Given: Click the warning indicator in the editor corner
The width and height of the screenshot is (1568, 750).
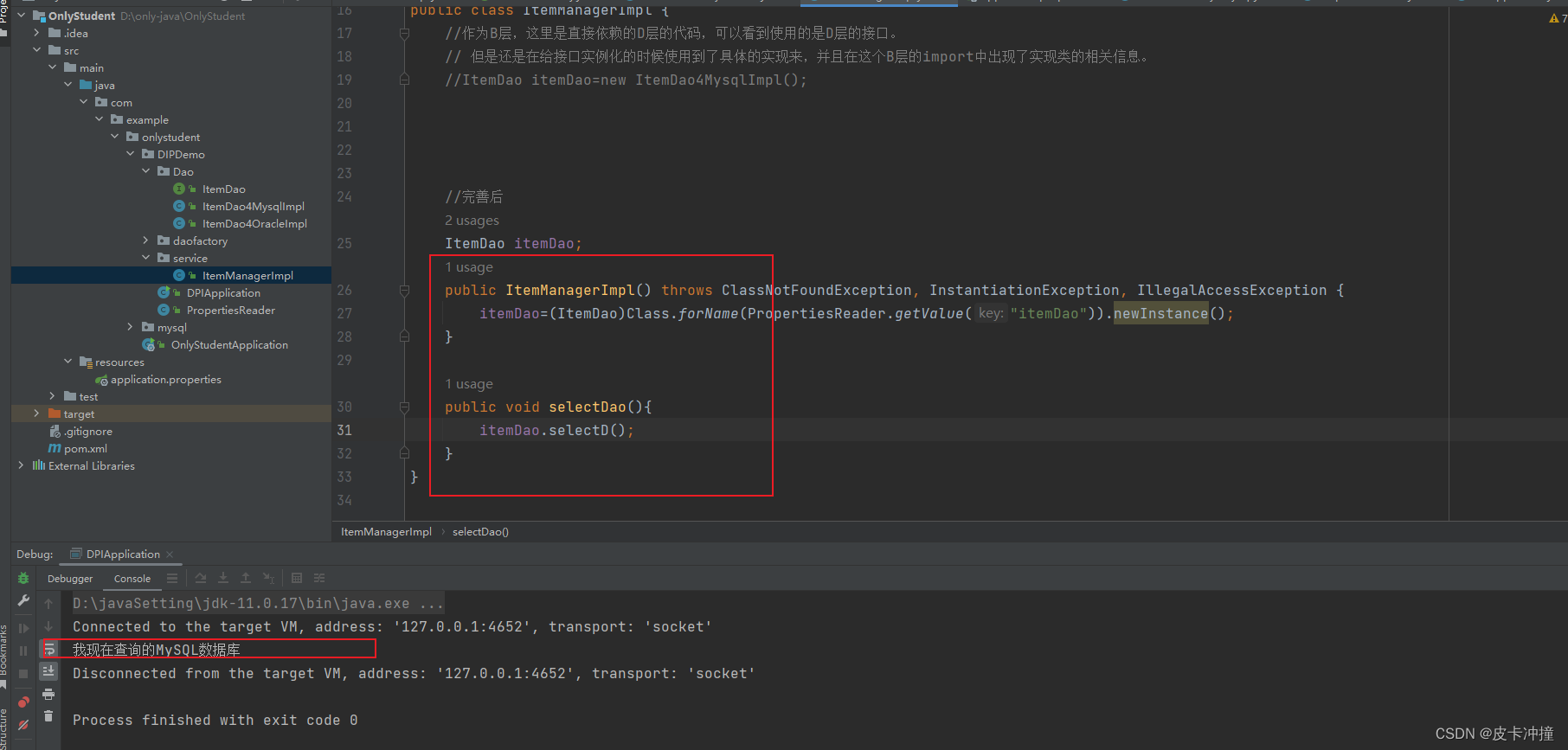Looking at the screenshot, I should [1558, 18].
